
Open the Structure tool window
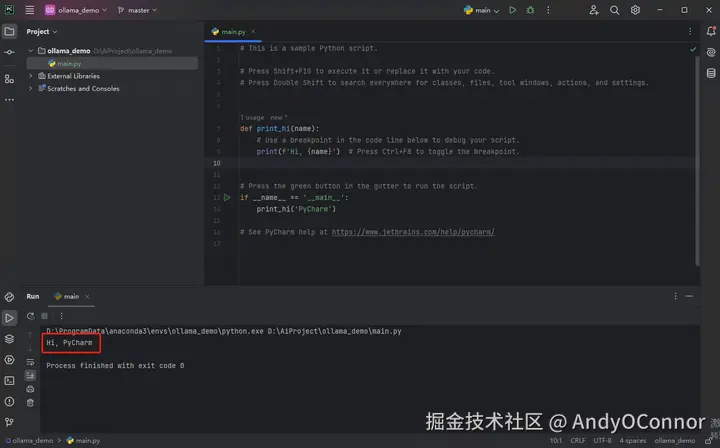click(9, 79)
